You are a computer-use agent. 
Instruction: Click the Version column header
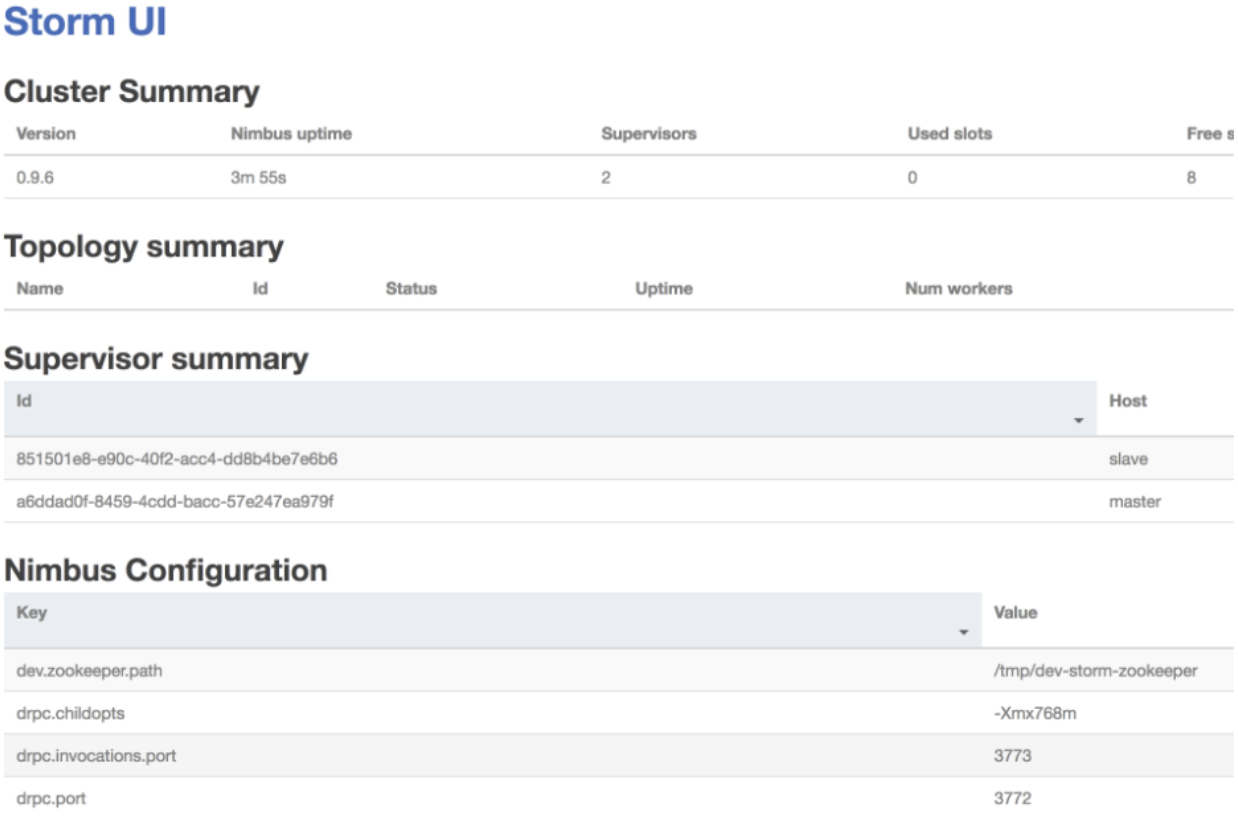pyautogui.click(x=46, y=133)
